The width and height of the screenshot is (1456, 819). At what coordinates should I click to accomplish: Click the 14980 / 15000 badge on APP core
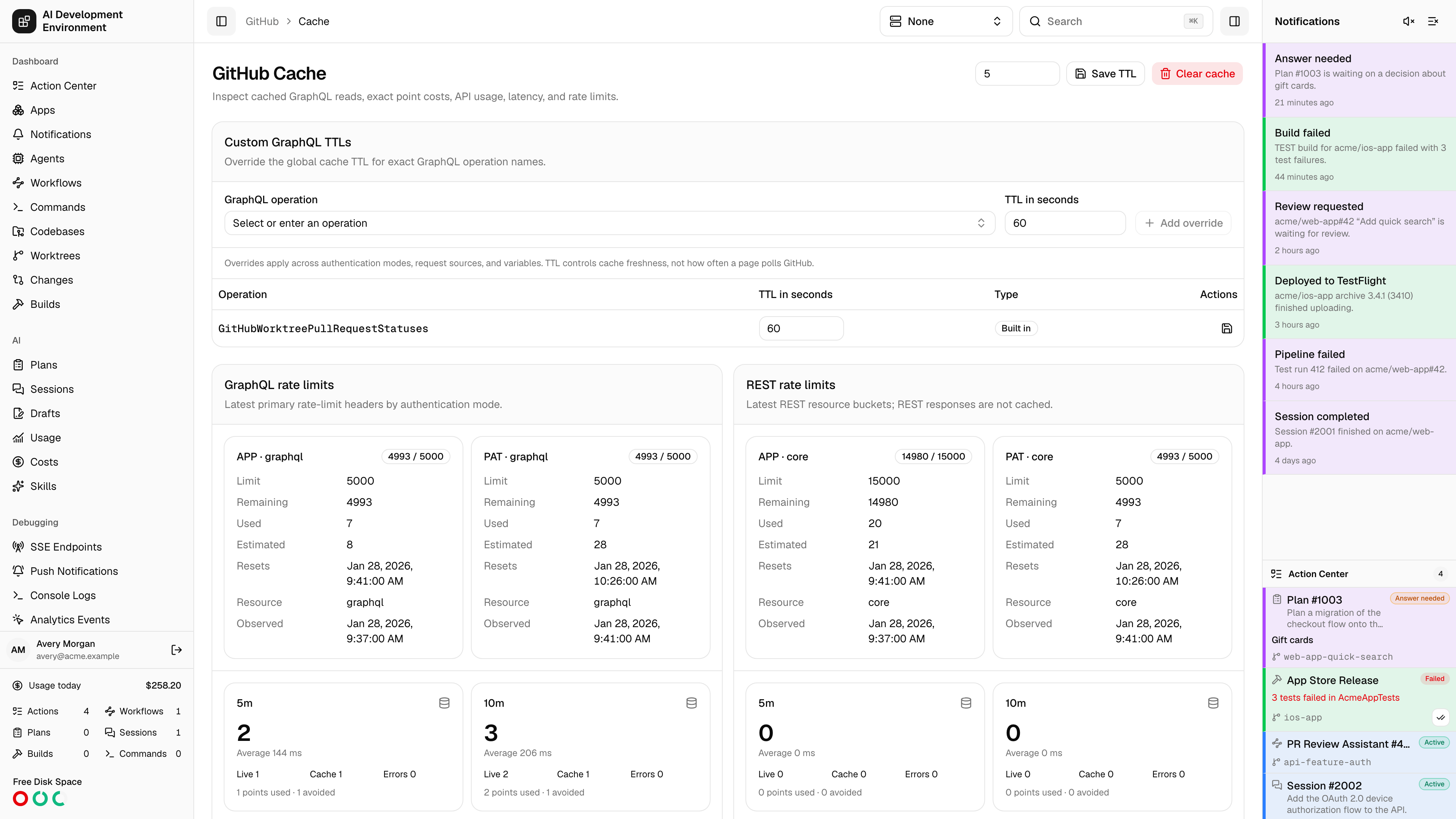coord(933,457)
